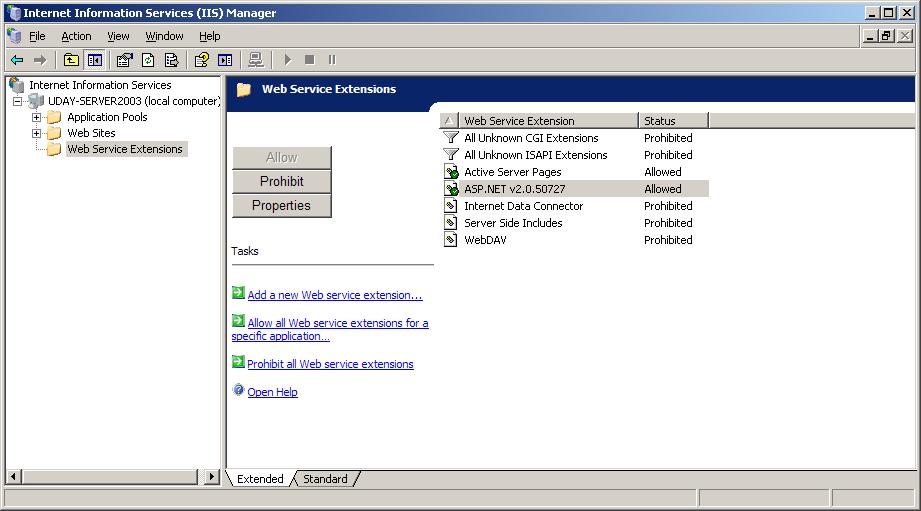Click the Start service play icon

287,60
